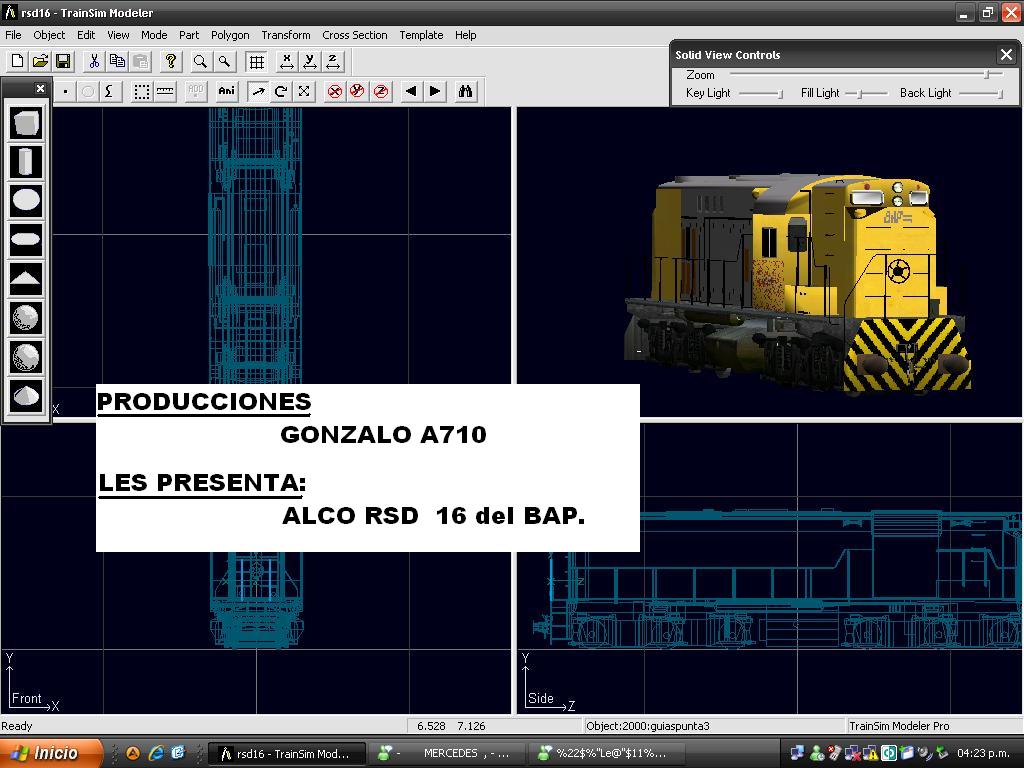This screenshot has width=1024, height=768.
Task: Open the Cross Section menu
Action: [354, 35]
